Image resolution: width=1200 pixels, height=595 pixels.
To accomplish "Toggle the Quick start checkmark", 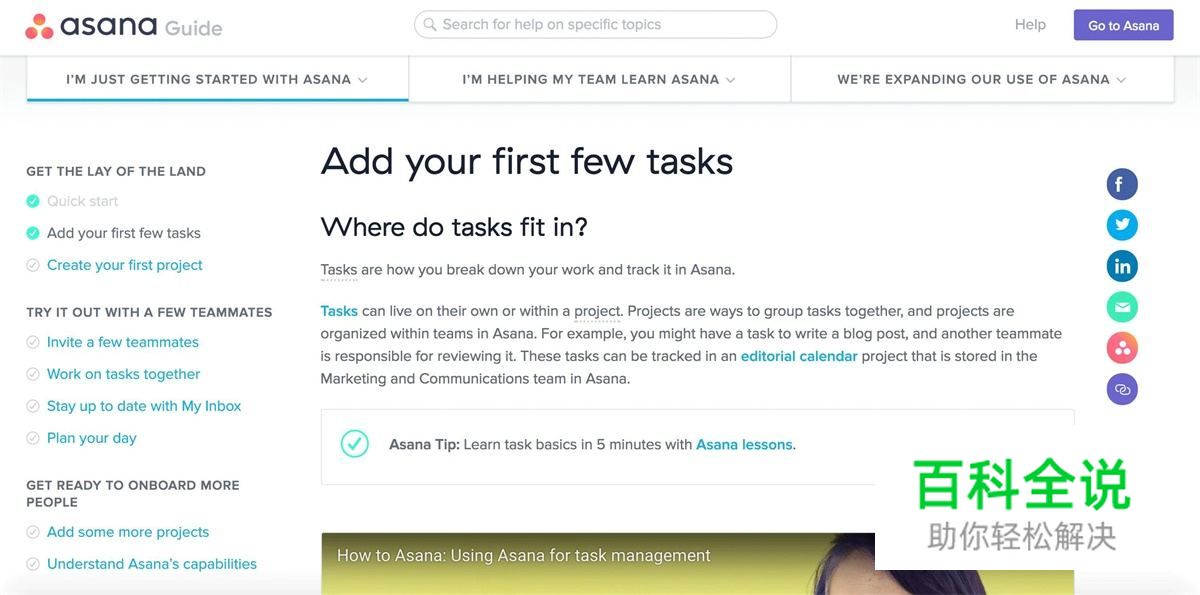I will tap(33, 201).
